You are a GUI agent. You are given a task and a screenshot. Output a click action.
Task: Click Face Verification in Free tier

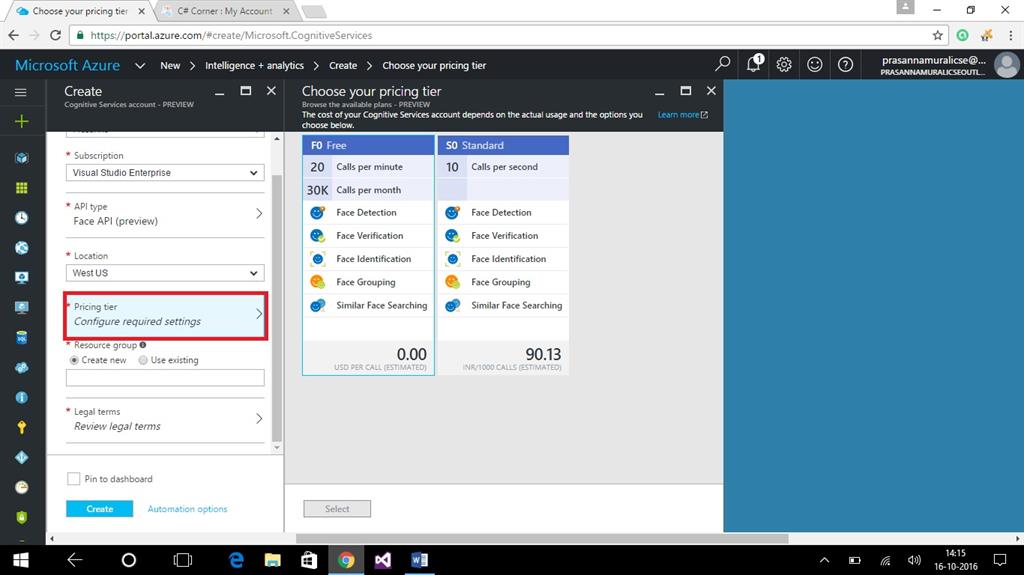tap(370, 235)
